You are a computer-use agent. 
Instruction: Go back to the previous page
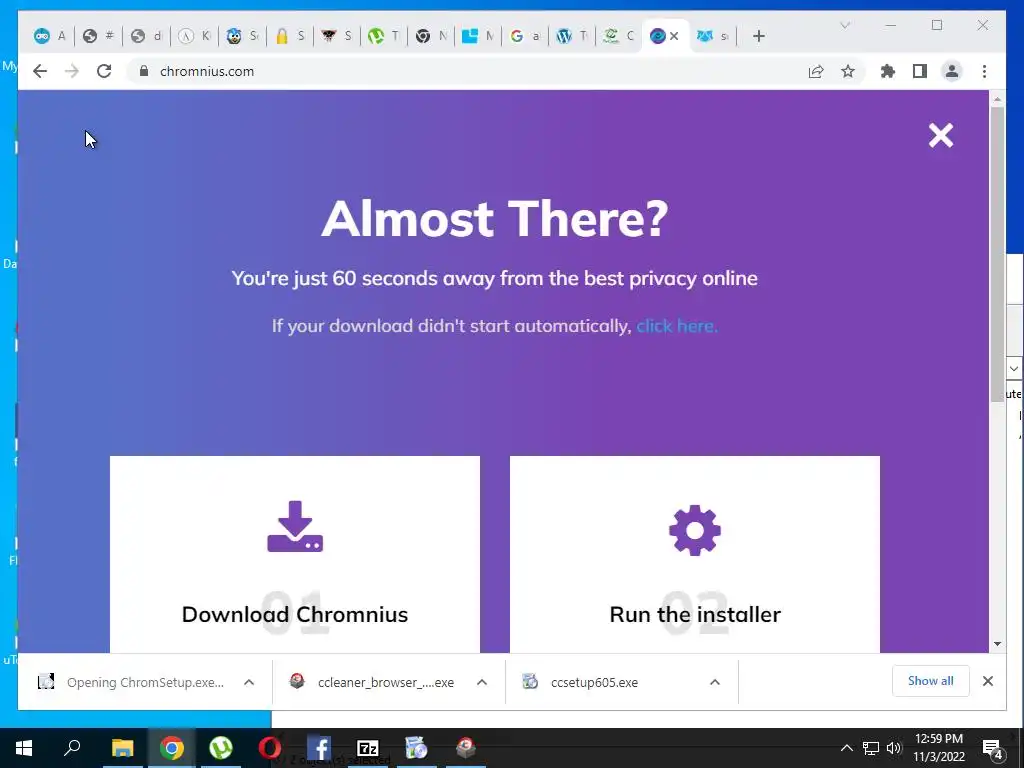(40, 71)
